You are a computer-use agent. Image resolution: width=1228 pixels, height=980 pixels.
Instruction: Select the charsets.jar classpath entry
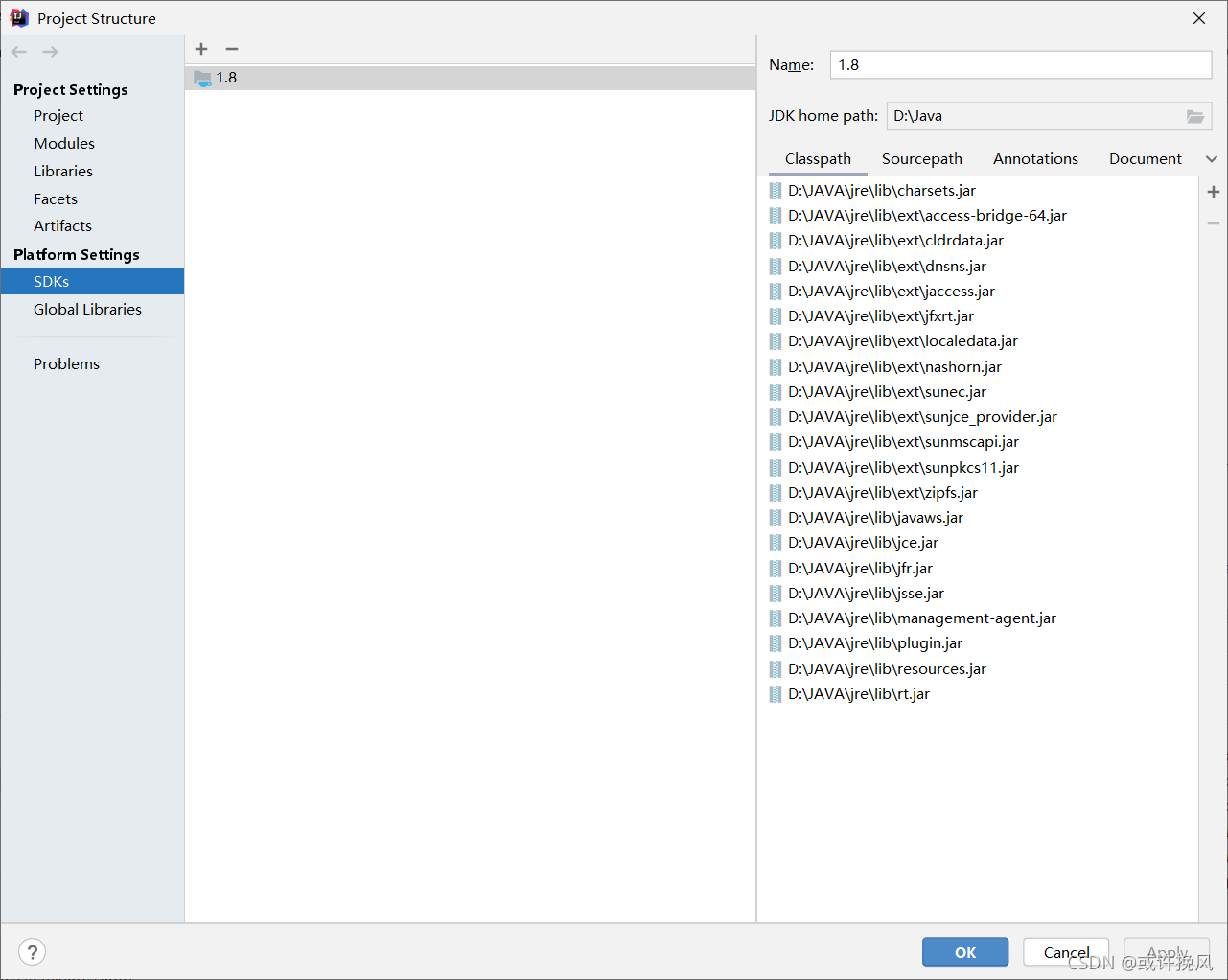tap(881, 190)
